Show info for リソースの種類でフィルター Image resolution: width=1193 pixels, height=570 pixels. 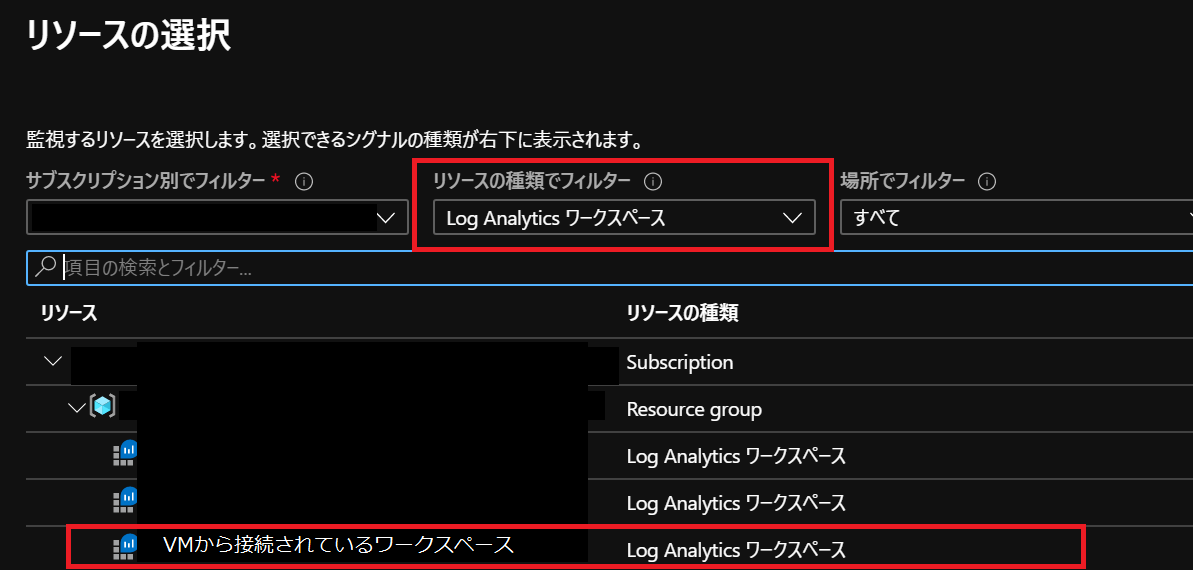point(654,182)
